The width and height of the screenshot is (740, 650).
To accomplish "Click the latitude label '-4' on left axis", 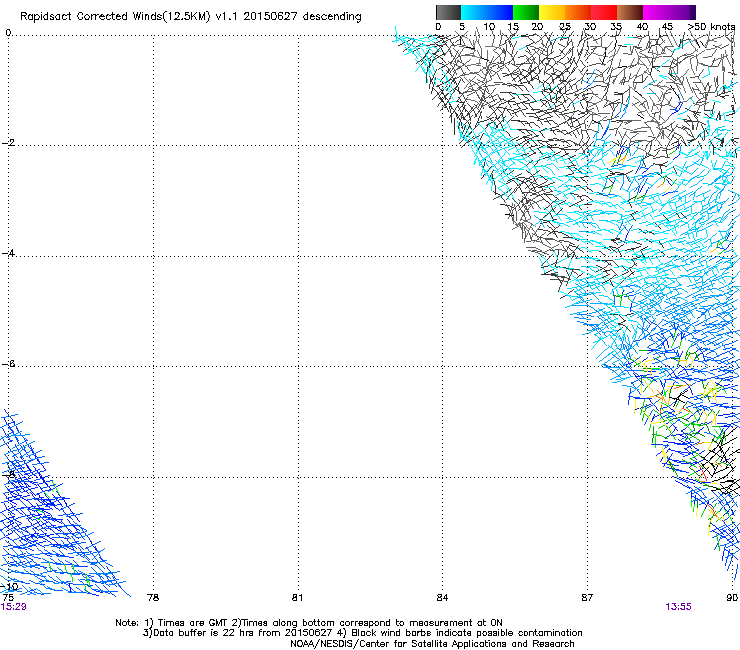I will click(8, 253).
